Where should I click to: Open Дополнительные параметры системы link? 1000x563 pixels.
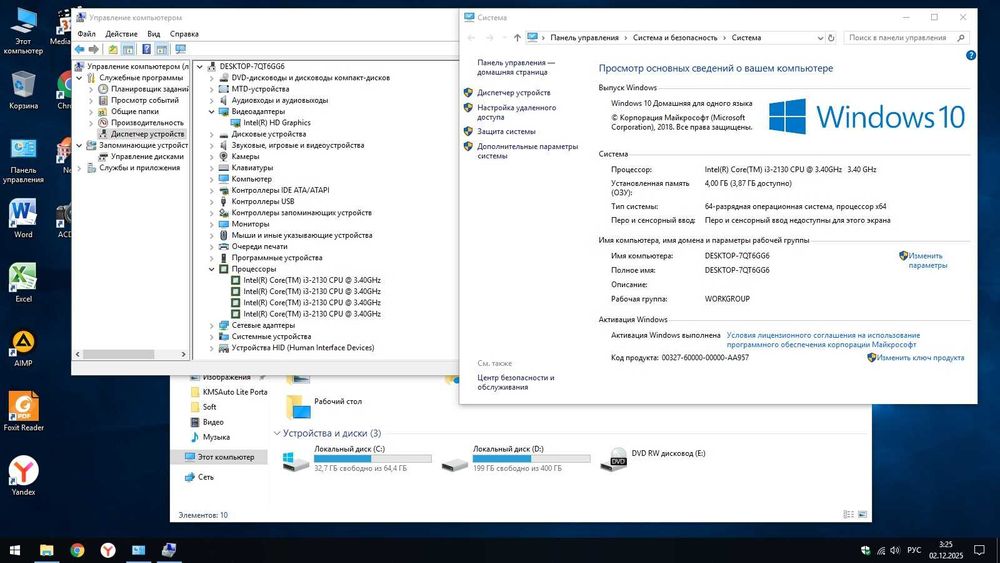(x=527, y=151)
